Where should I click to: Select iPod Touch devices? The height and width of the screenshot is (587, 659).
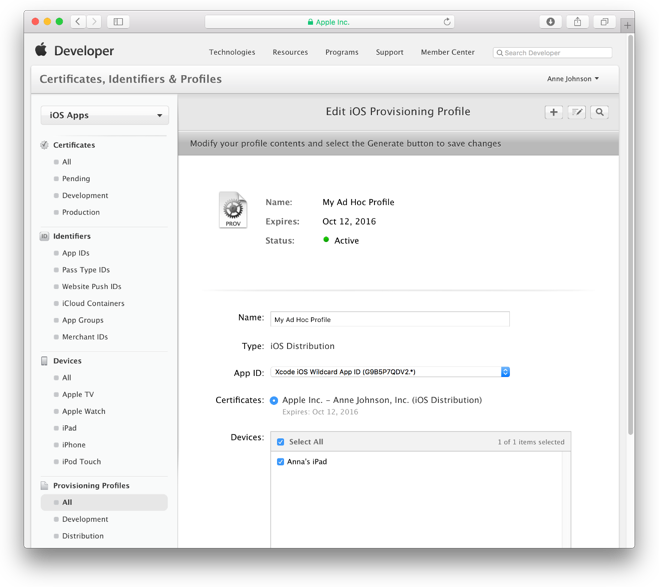pyautogui.click(x=82, y=461)
